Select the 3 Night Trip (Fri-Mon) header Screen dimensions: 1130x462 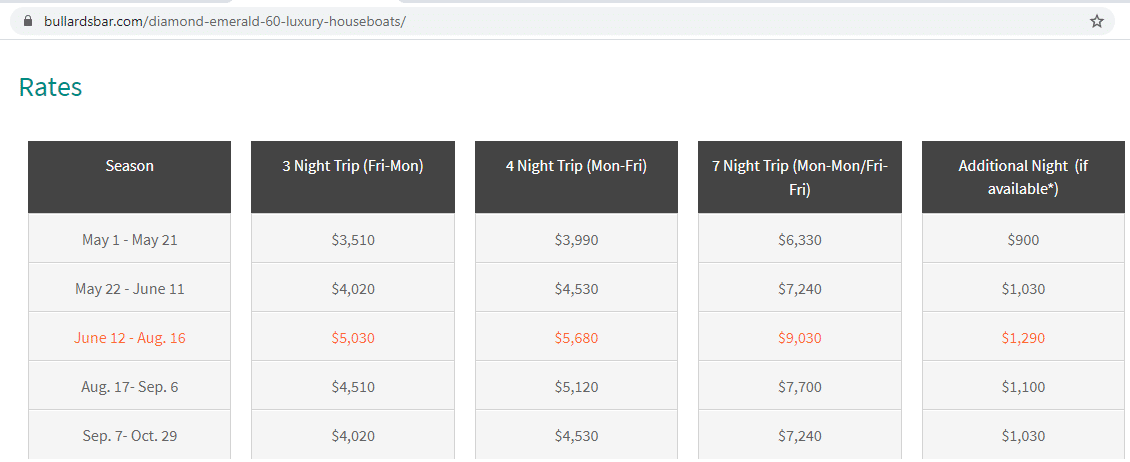click(353, 177)
